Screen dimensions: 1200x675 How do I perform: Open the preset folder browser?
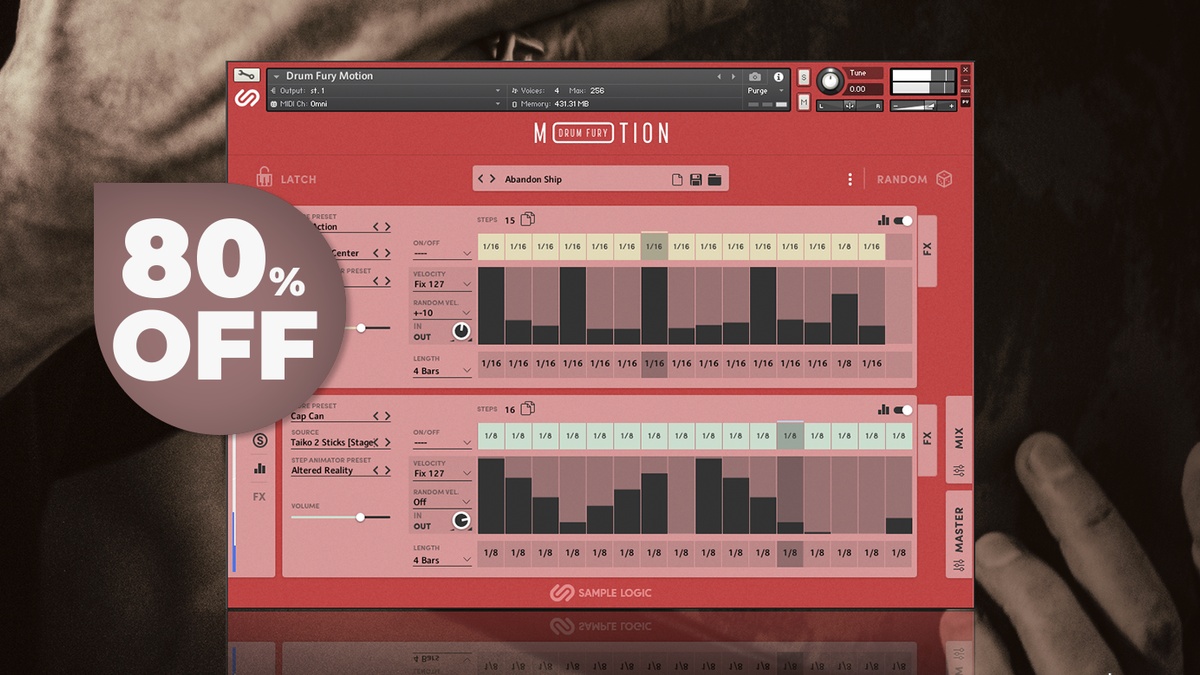coord(715,180)
